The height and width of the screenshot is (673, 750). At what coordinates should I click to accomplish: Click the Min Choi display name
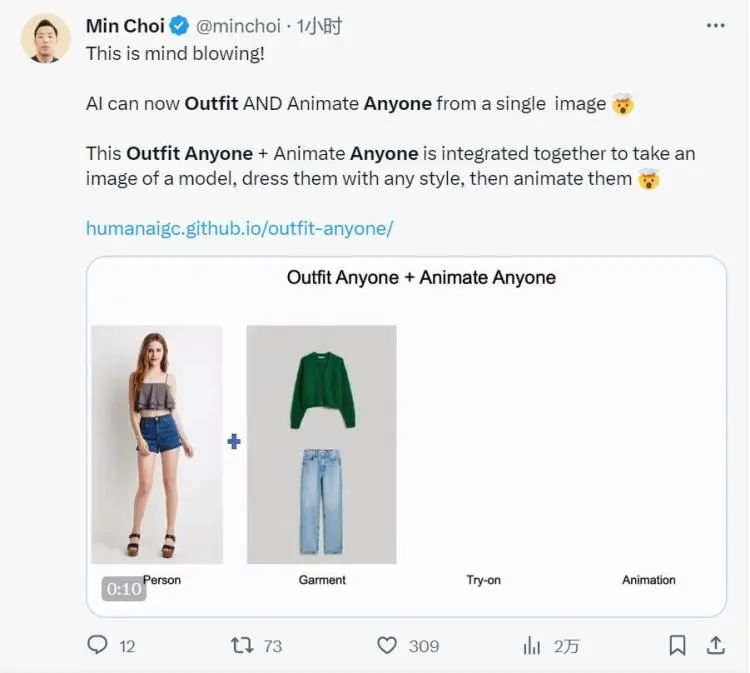tap(125, 26)
